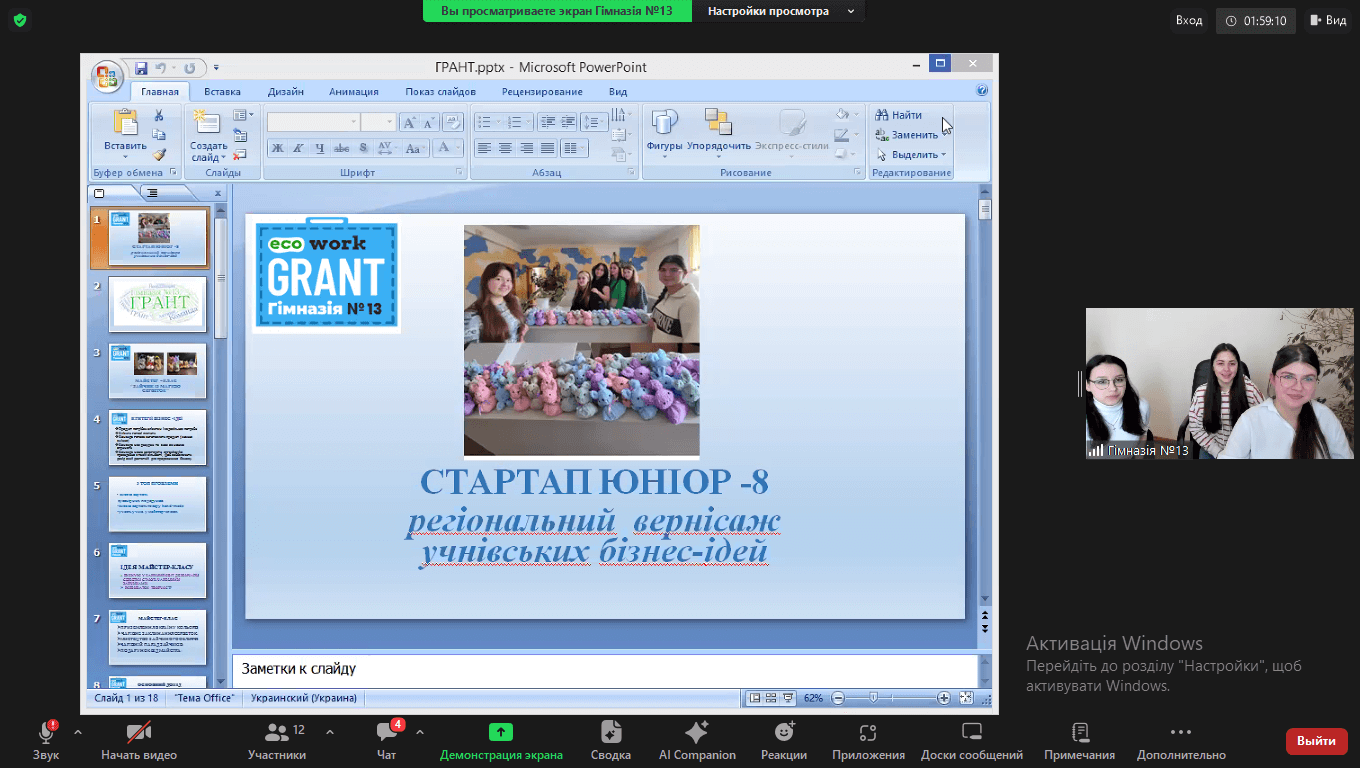
Task: Click the Сводка summary icon
Action: coord(610,741)
